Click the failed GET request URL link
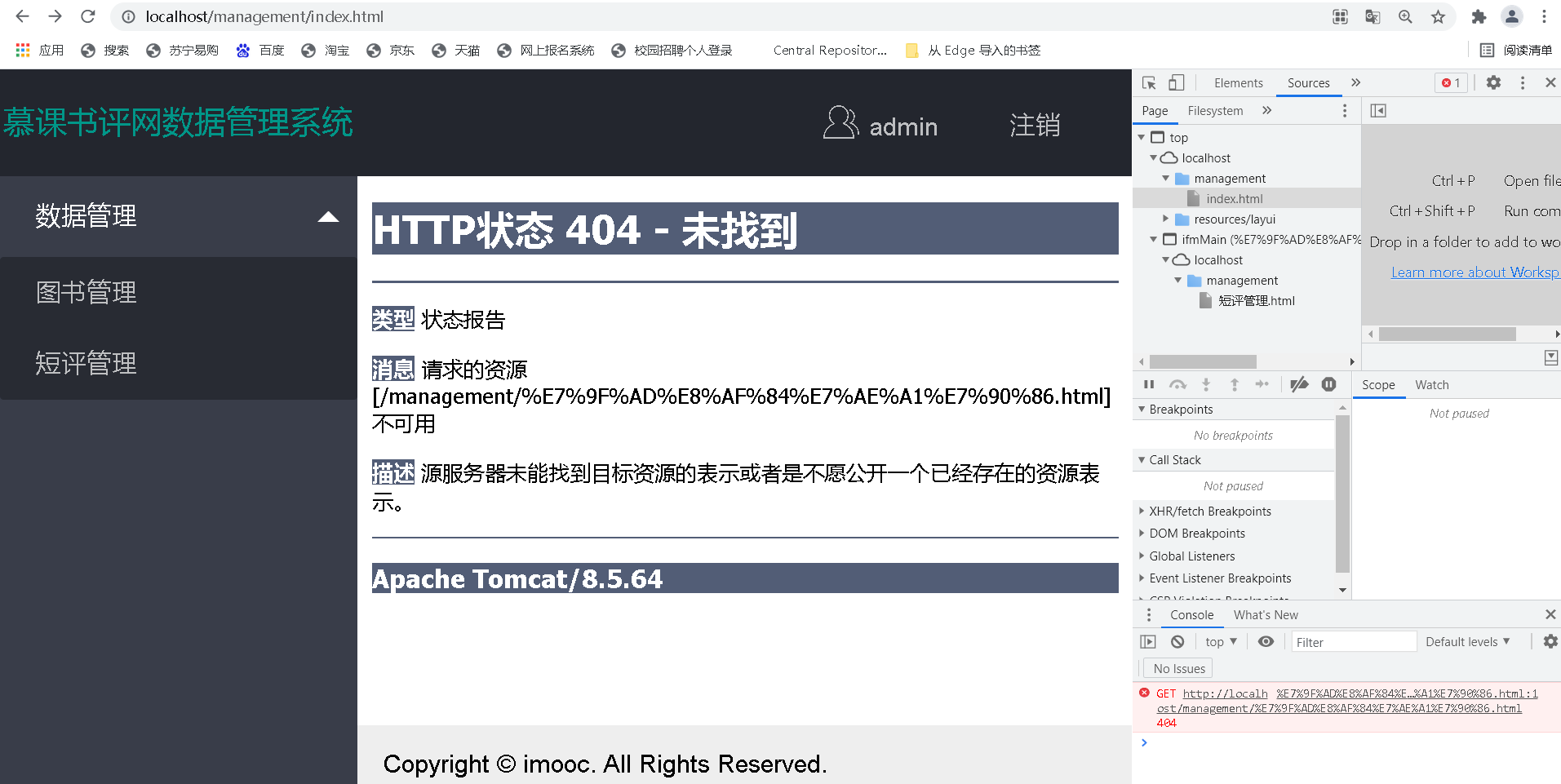 [x=1339, y=708]
